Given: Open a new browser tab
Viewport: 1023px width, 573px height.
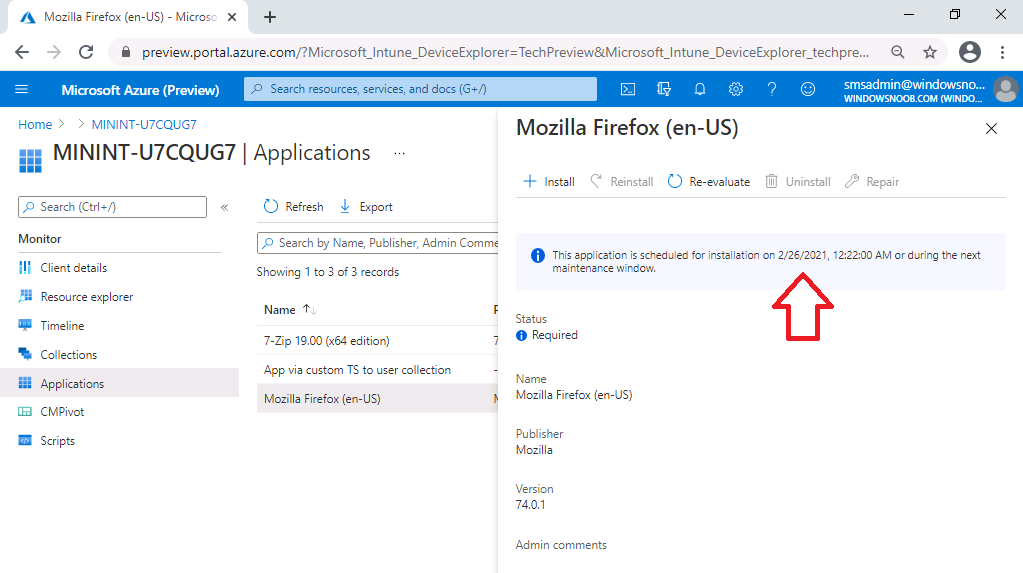Looking at the screenshot, I should [x=270, y=17].
